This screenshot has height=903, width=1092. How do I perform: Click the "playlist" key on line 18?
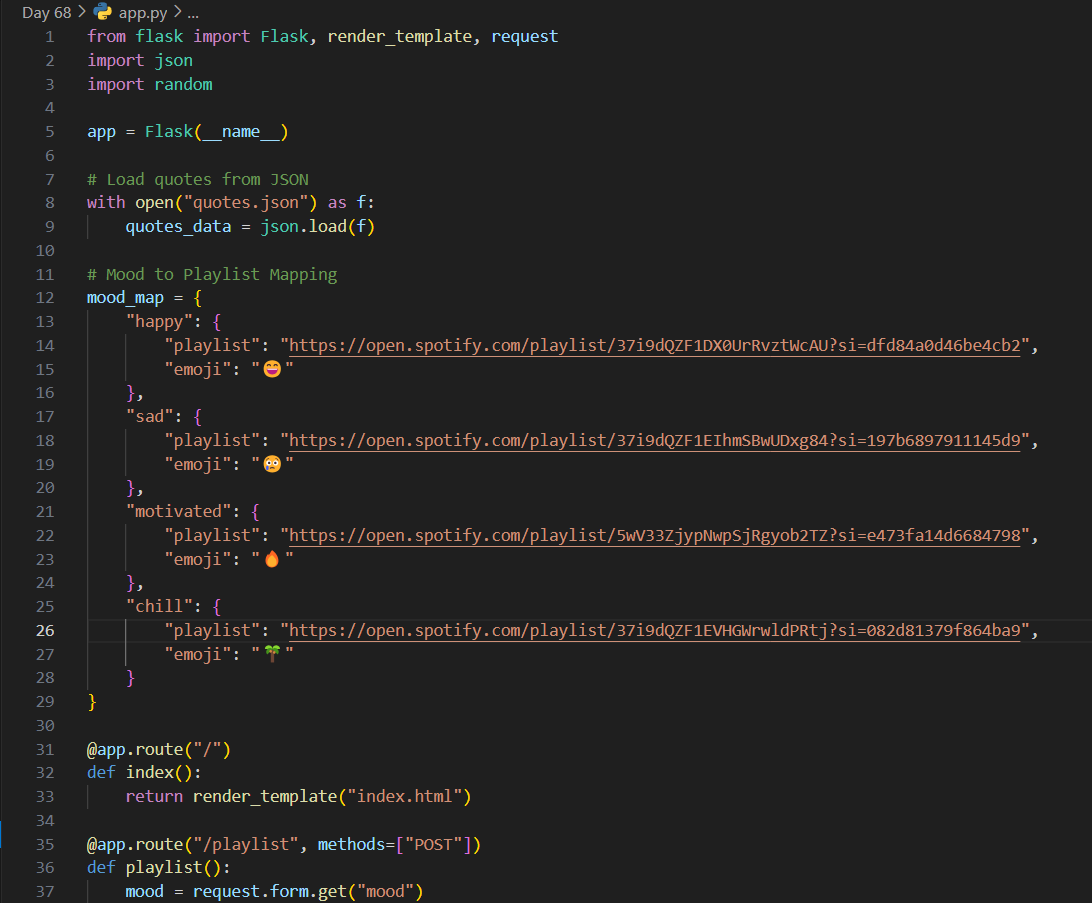(x=212, y=441)
